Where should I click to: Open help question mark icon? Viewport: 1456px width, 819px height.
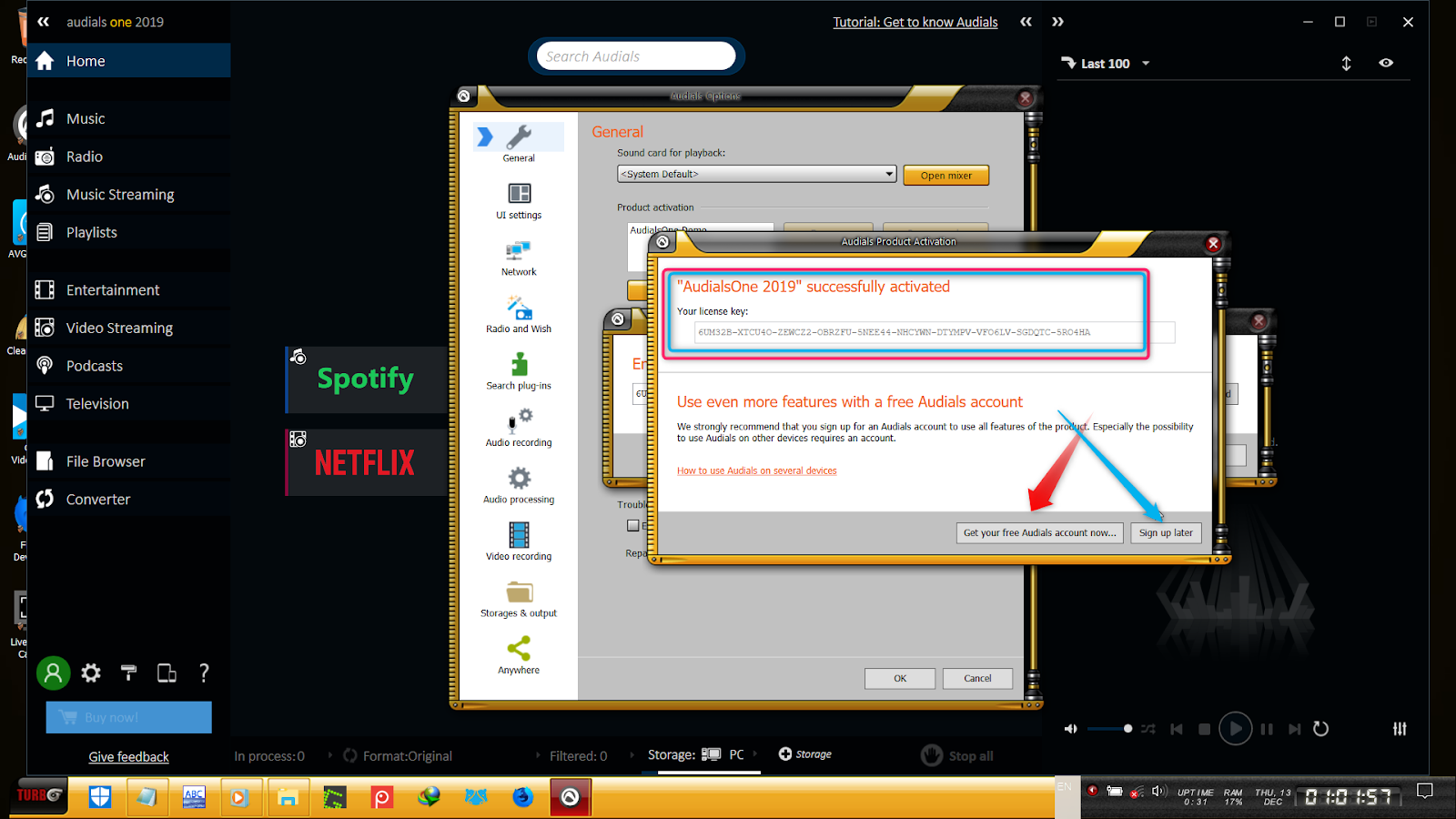pyautogui.click(x=204, y=672)
